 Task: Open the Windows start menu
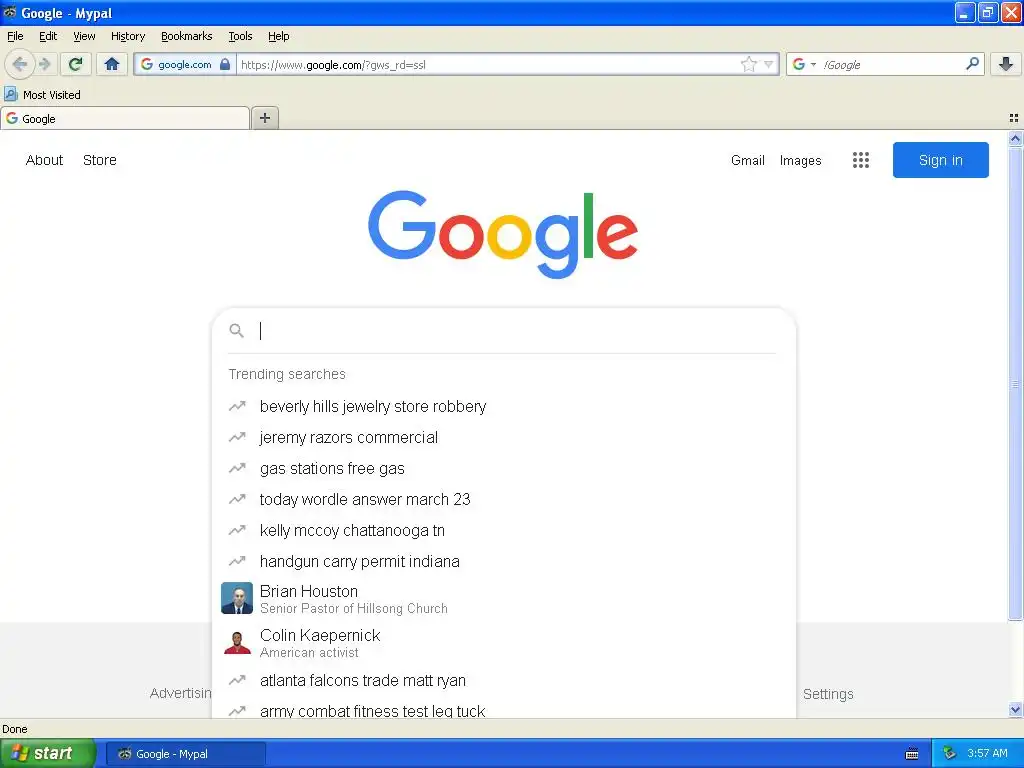(48, 754)
